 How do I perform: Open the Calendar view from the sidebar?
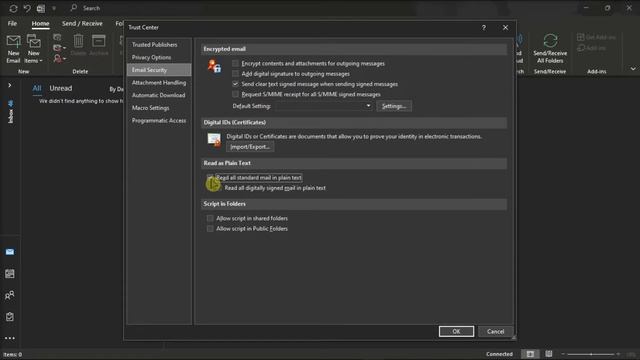point(10,273)
